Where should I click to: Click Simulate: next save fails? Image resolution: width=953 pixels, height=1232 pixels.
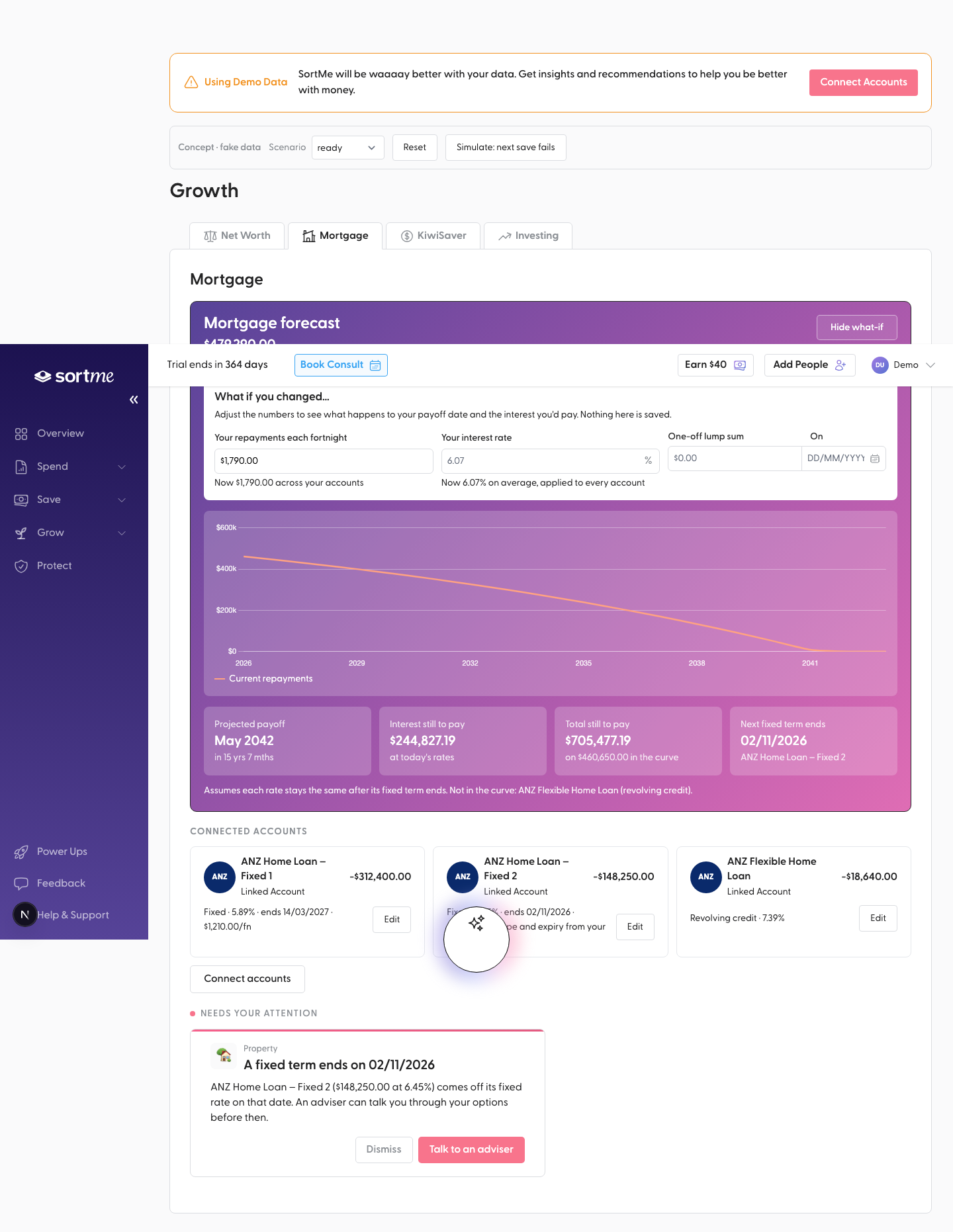click(506, 147)
